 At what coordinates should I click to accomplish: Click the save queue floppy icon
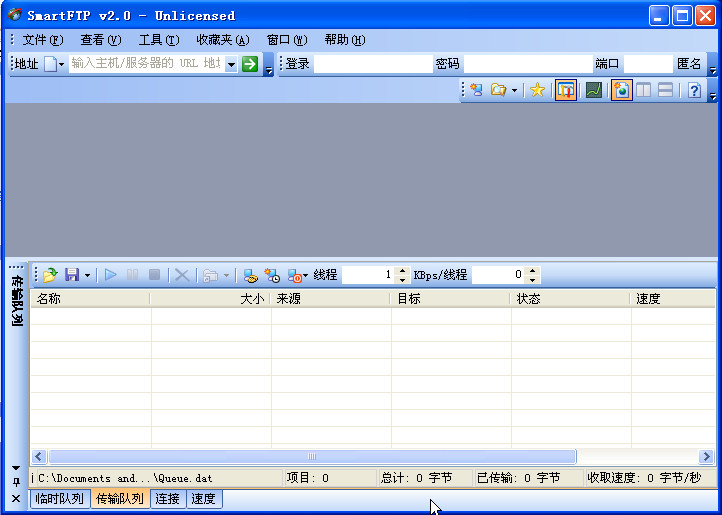tap(72, 275)
